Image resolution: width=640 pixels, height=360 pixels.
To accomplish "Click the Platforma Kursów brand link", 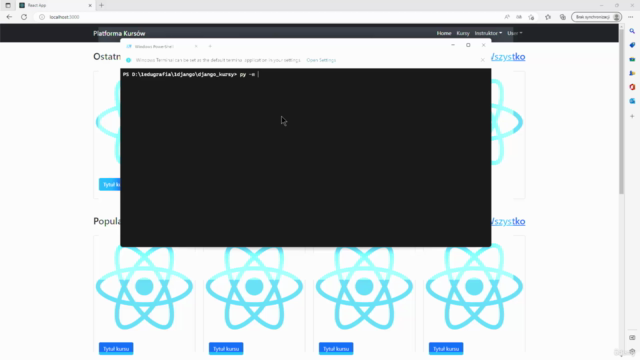I will [119, 33].
